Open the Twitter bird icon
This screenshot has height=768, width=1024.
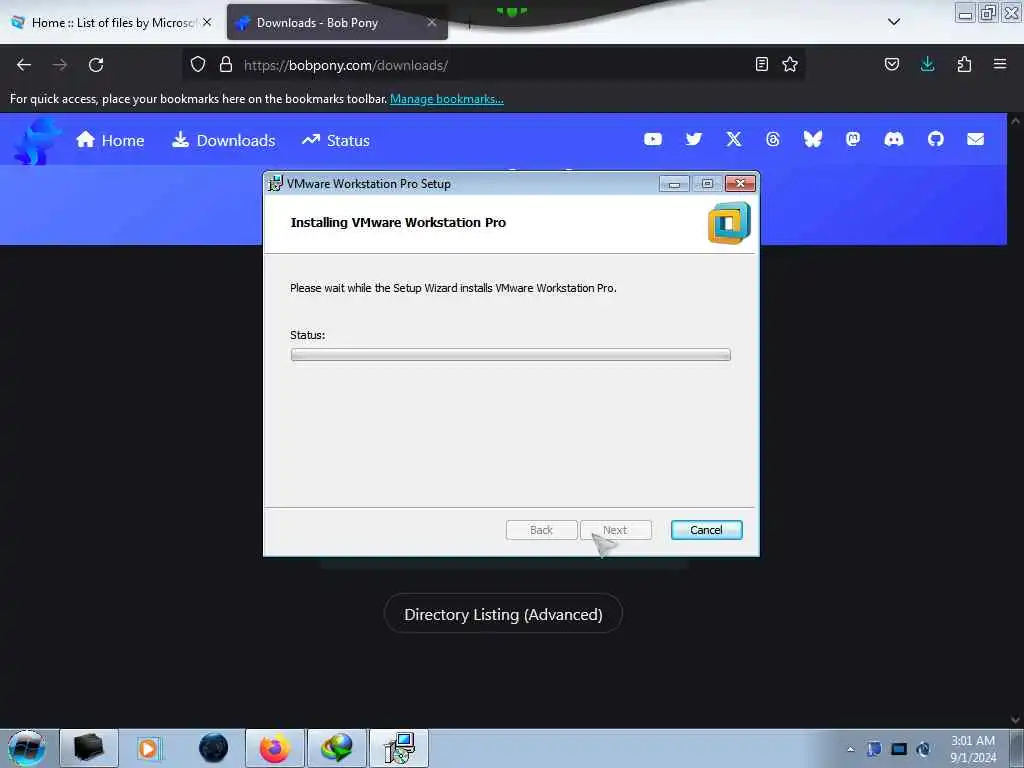694,139
